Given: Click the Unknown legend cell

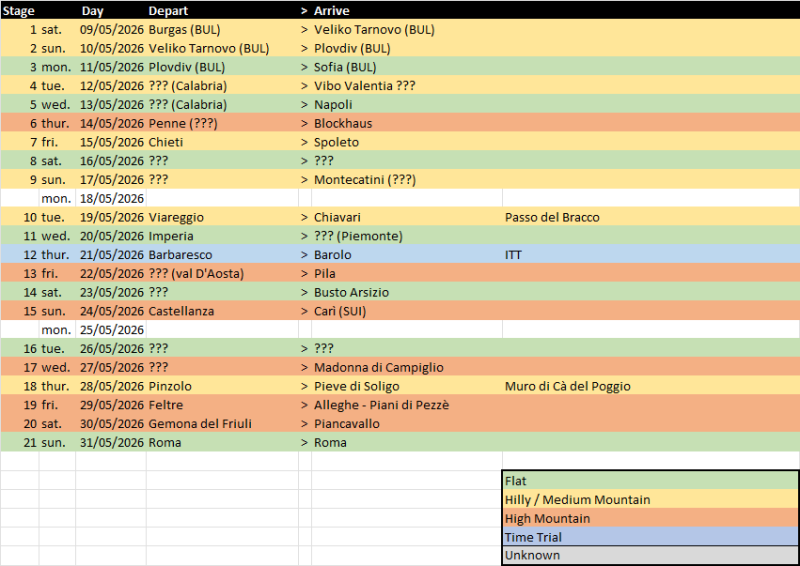Looking at the screenshot, I should coord(649,556).
